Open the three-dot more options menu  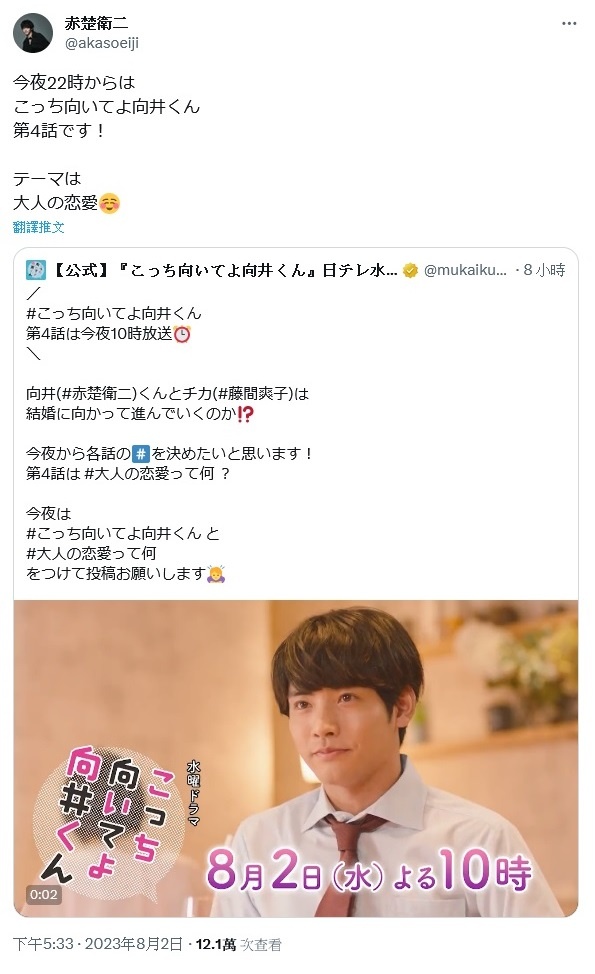[568, 24]
